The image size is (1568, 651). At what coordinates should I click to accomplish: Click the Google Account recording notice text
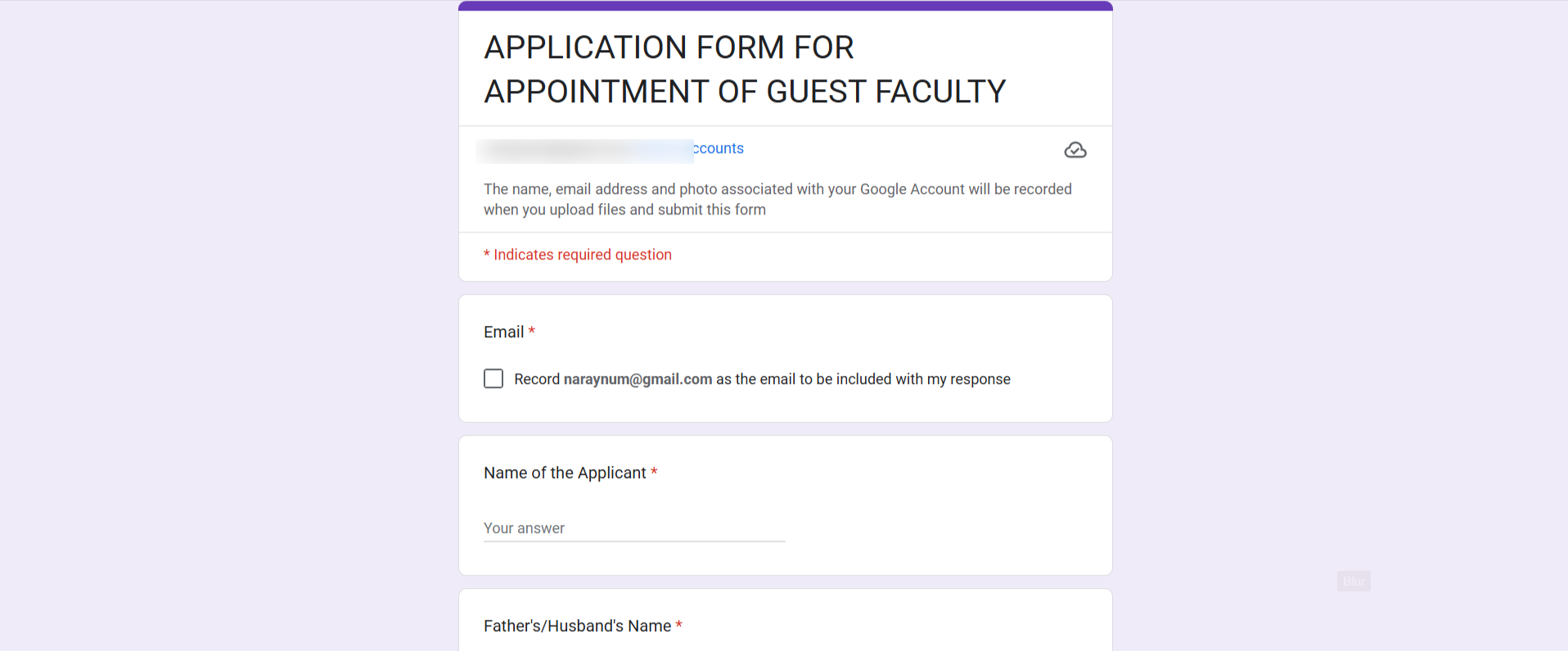(x=777, y=199)
